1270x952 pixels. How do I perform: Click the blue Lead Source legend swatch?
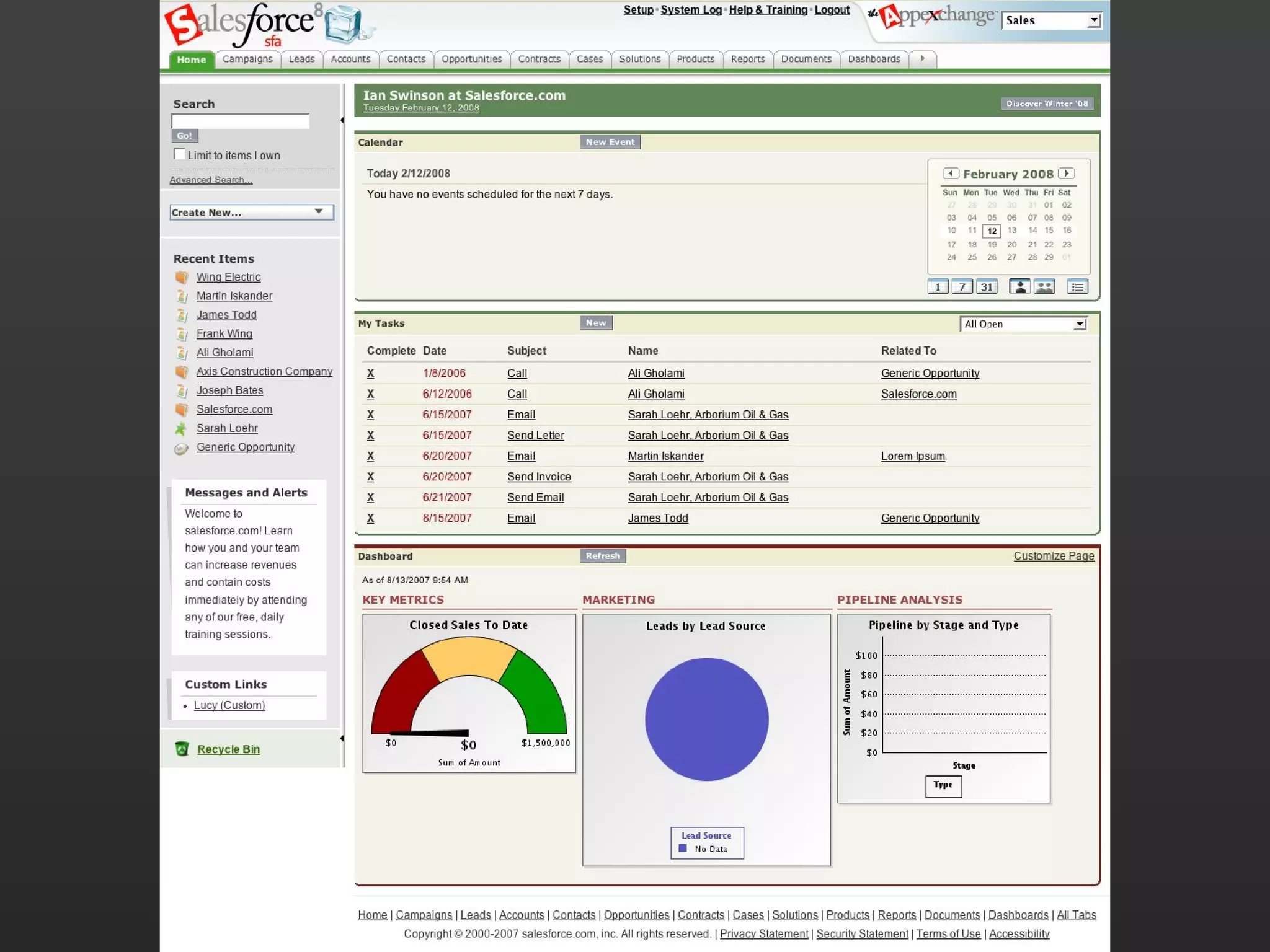click(683, 848)
